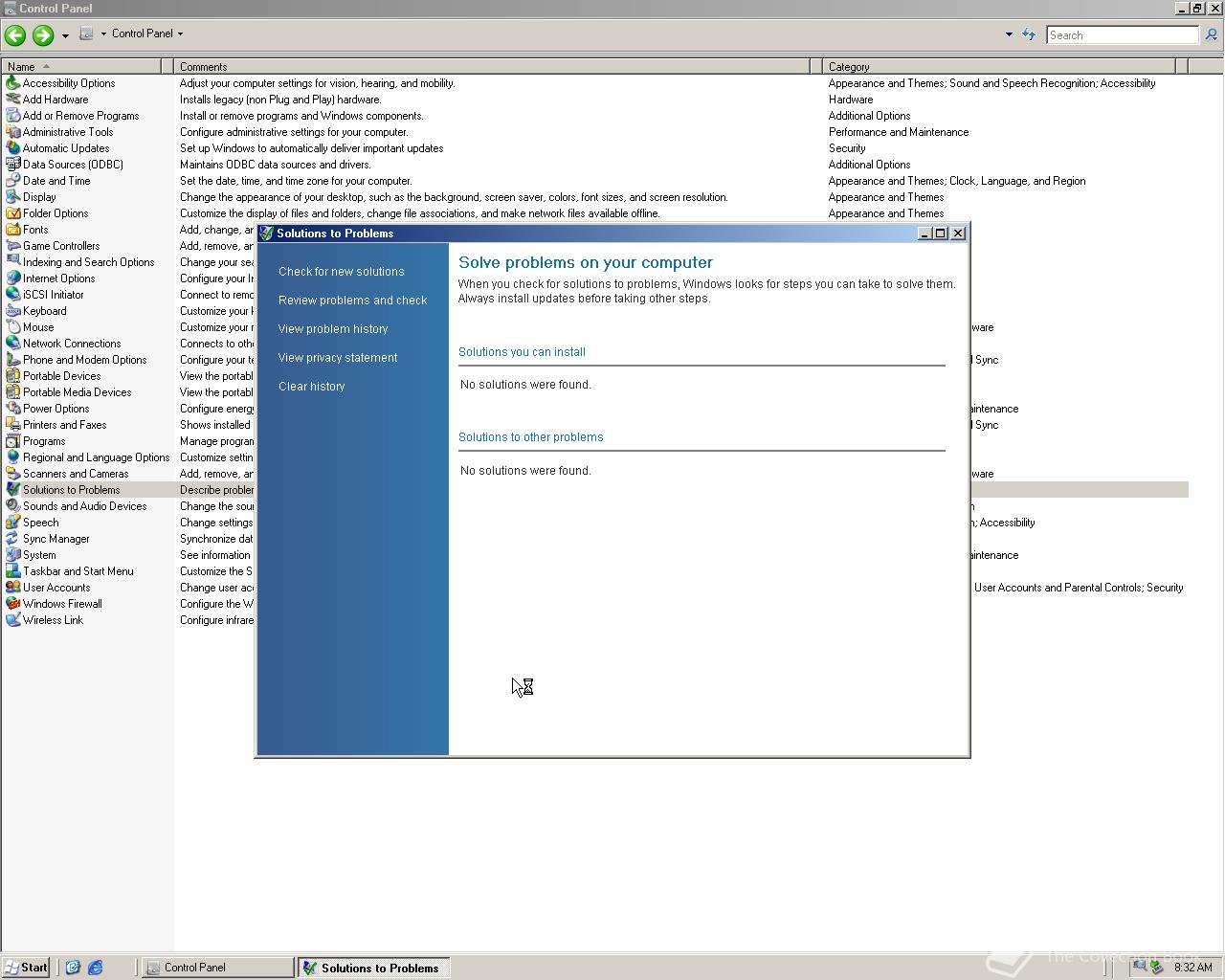Open the address bar history dropdown
The height and width of the screenshot is (980, 1225).
tap(1009, 34)
